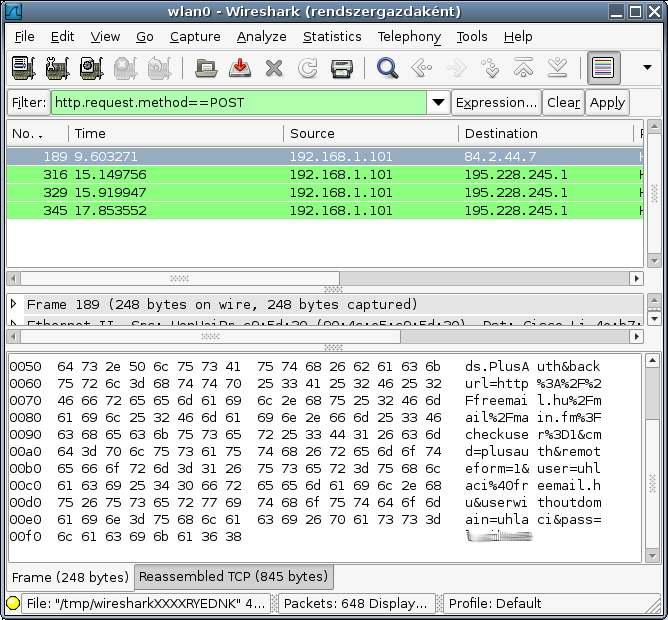Viewport: 668px width, 620px height.
Task: Click the Expression... button
Action: (x=496, y=102)
